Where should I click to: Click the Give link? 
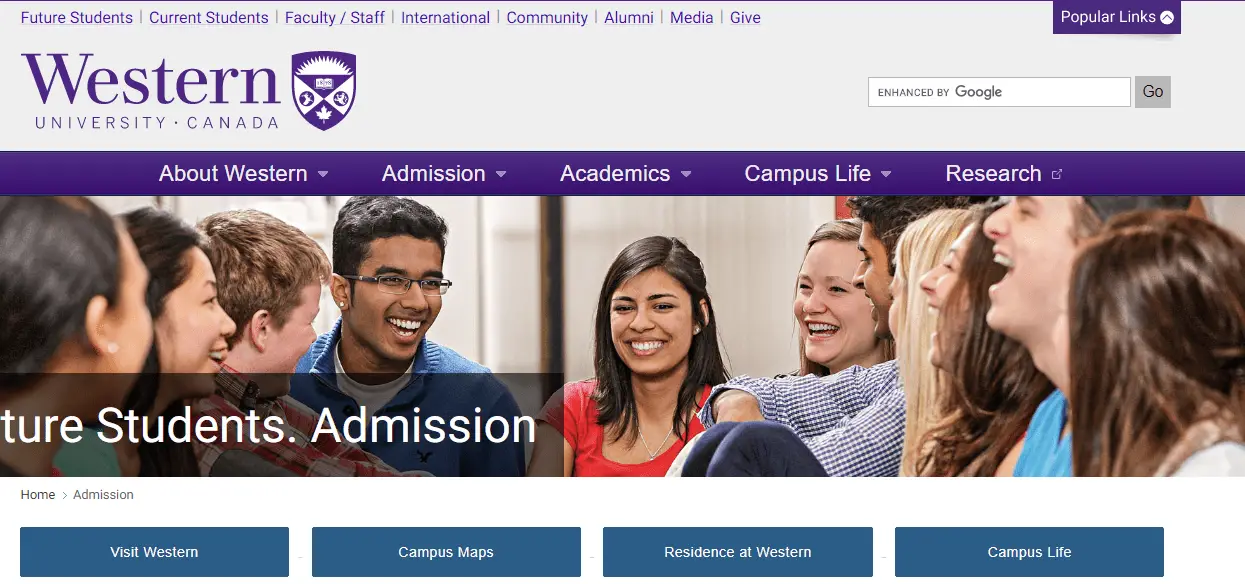pyautogui.click(x=745, y=18)
